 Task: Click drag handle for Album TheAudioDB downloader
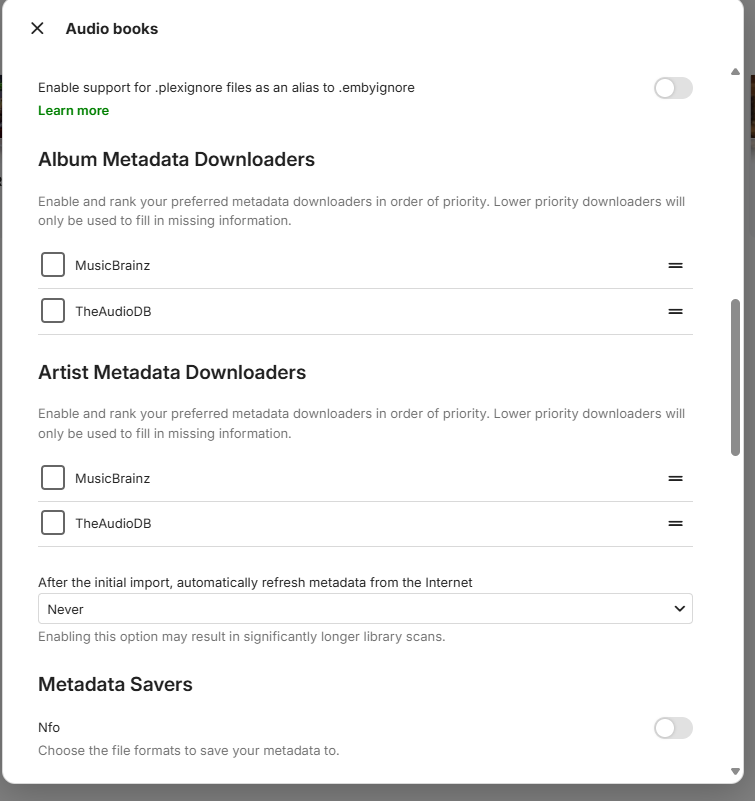coord(675,311)
